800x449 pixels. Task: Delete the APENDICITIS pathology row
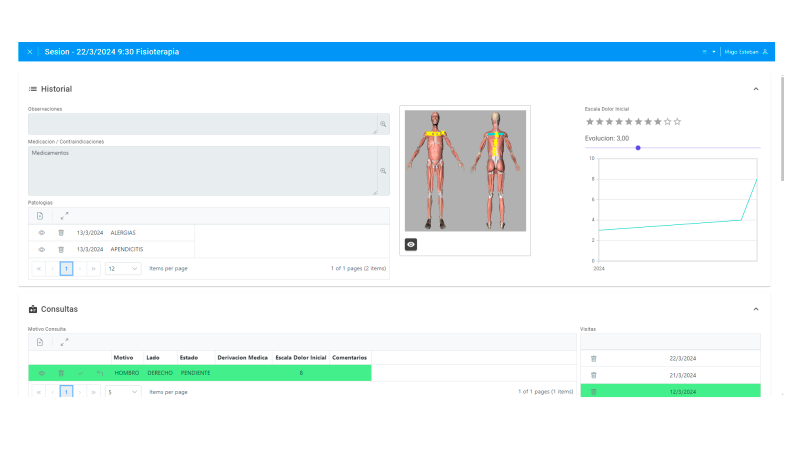[x=61, y=249]
